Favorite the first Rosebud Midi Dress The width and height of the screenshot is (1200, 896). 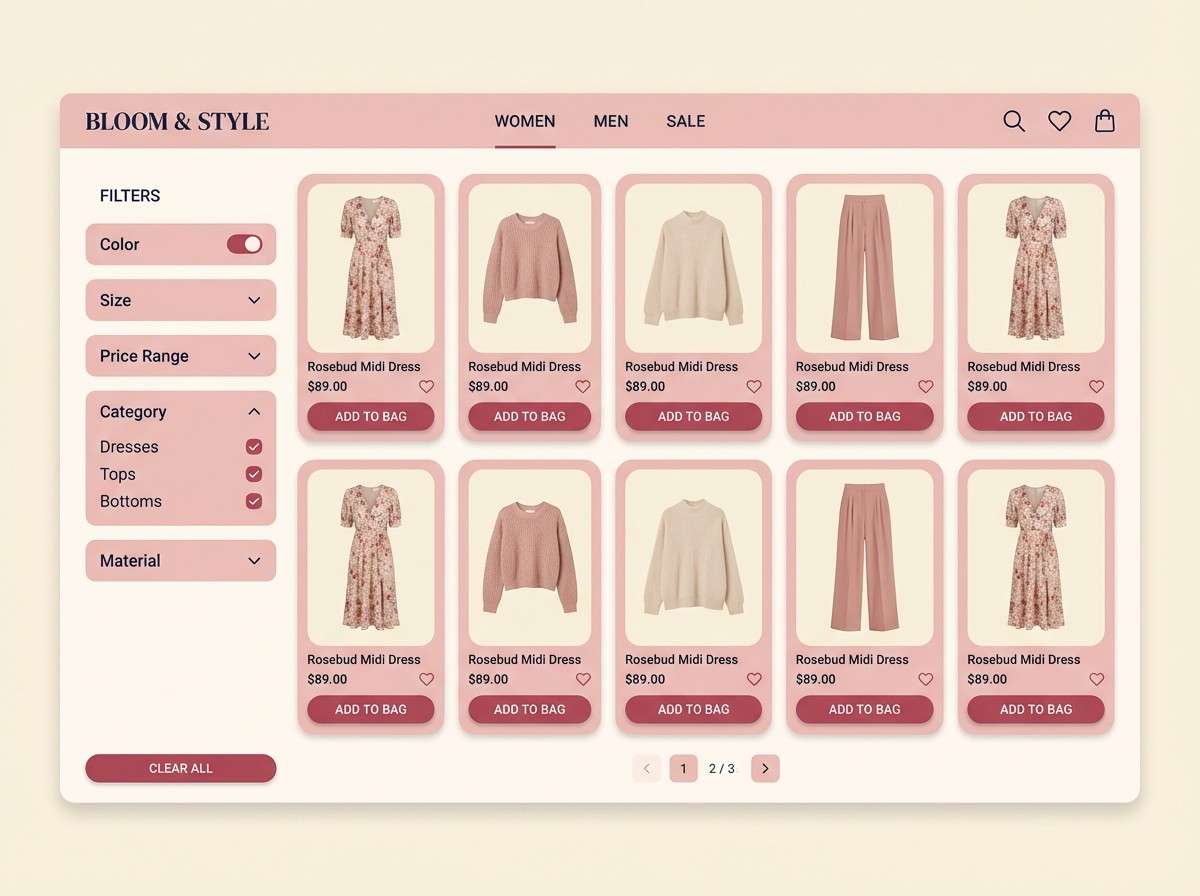[426, 386]
